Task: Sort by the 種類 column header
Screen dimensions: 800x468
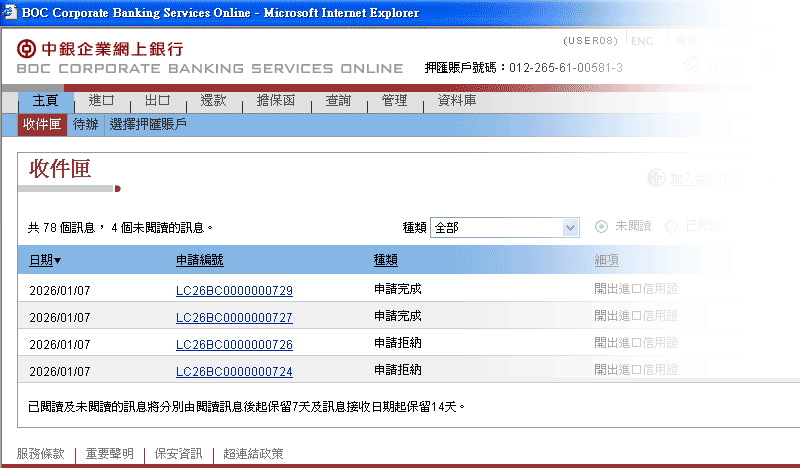Action: 386,260
